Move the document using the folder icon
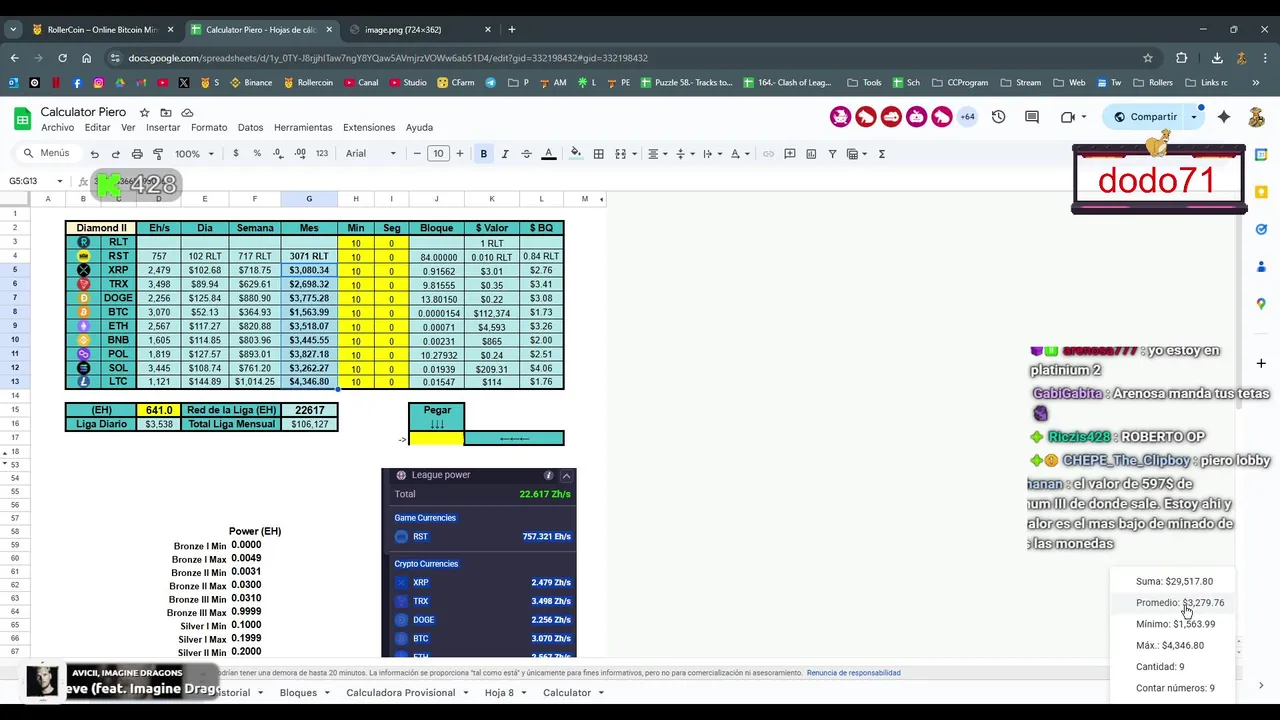Image resolution: width=1280 pixels, height=720 pixels. (166, 112)
